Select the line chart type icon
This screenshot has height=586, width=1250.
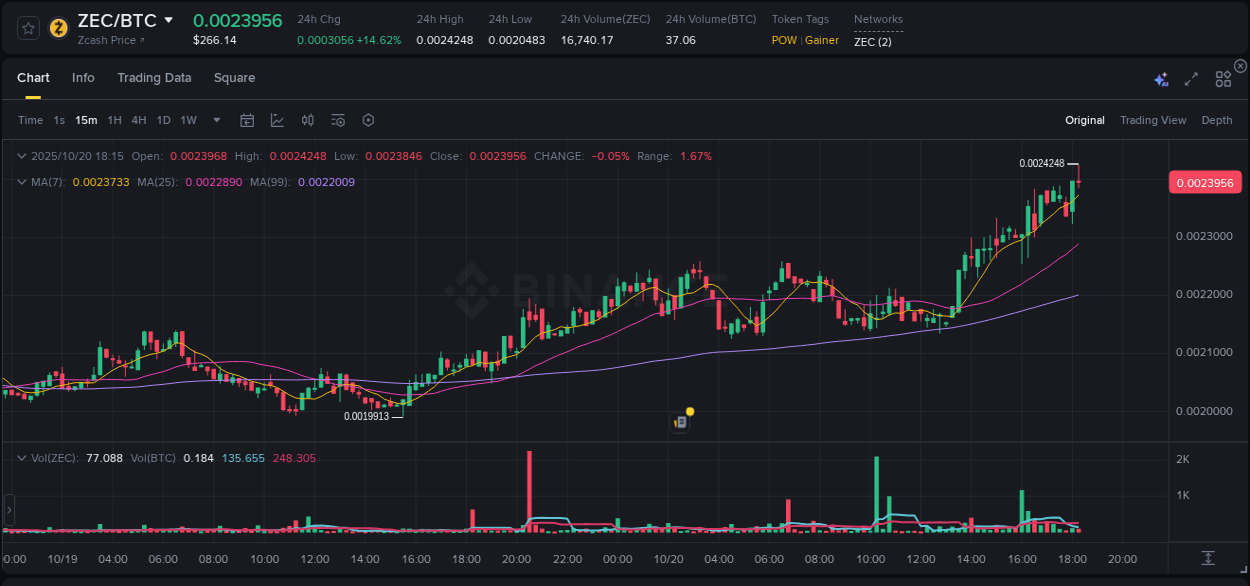277,120
